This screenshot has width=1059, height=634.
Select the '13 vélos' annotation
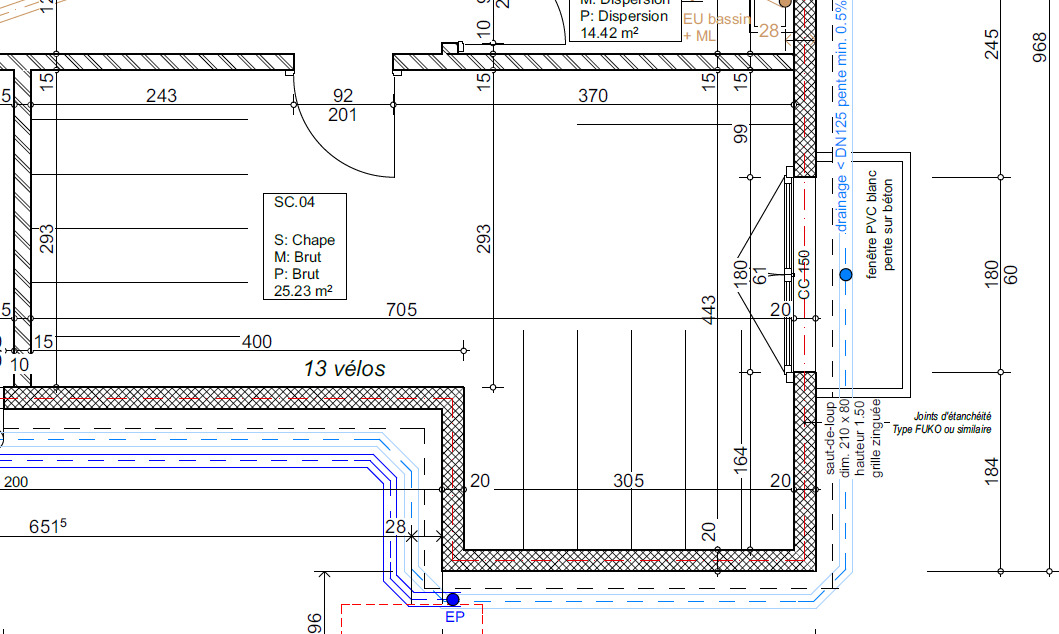coord(344,369)
